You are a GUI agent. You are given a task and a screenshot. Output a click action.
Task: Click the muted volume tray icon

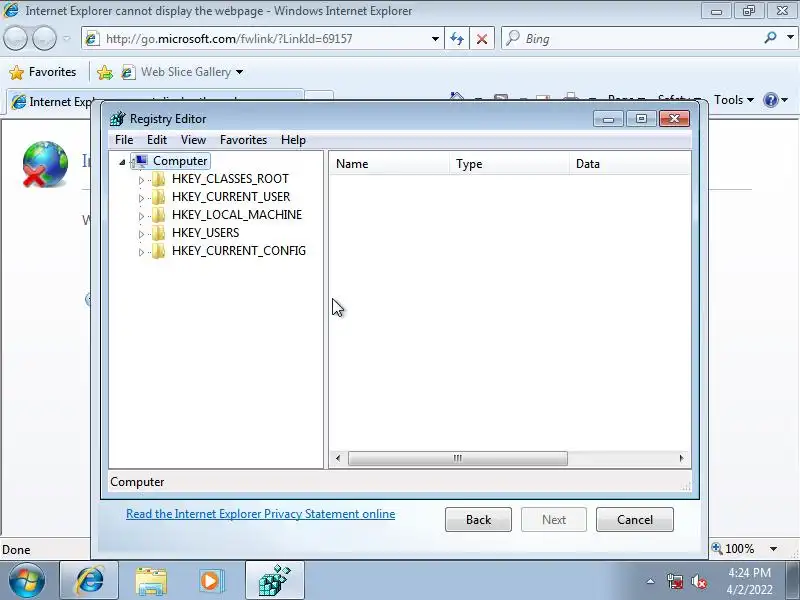(x=698, y=581)
